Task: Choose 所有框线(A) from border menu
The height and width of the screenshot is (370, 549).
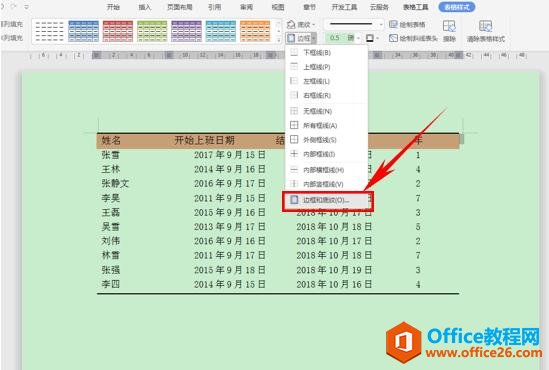Action: [326, 125]
